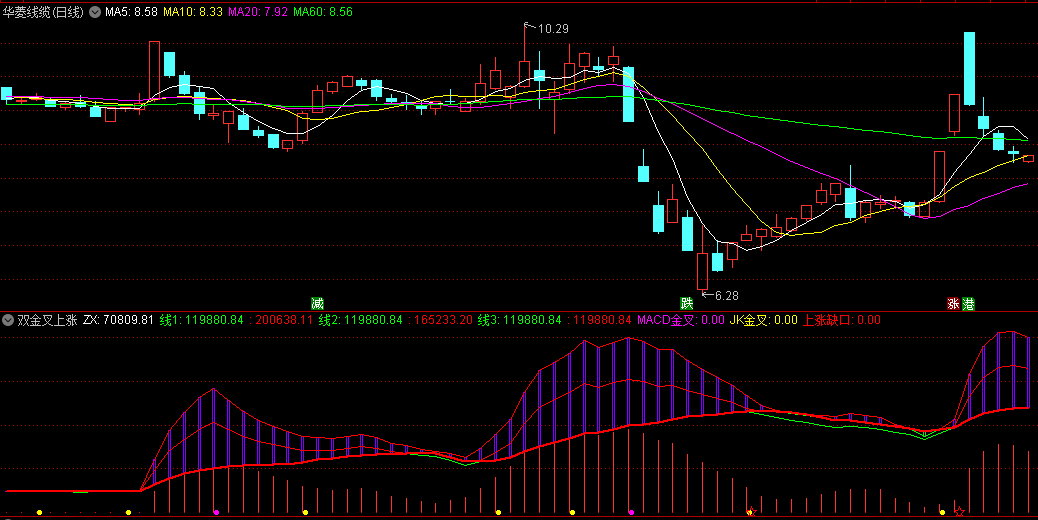The image size is (1038, 520).
Task: Expand the dropdown icon beside 双金叉上涨
Action: click(8, 320)
